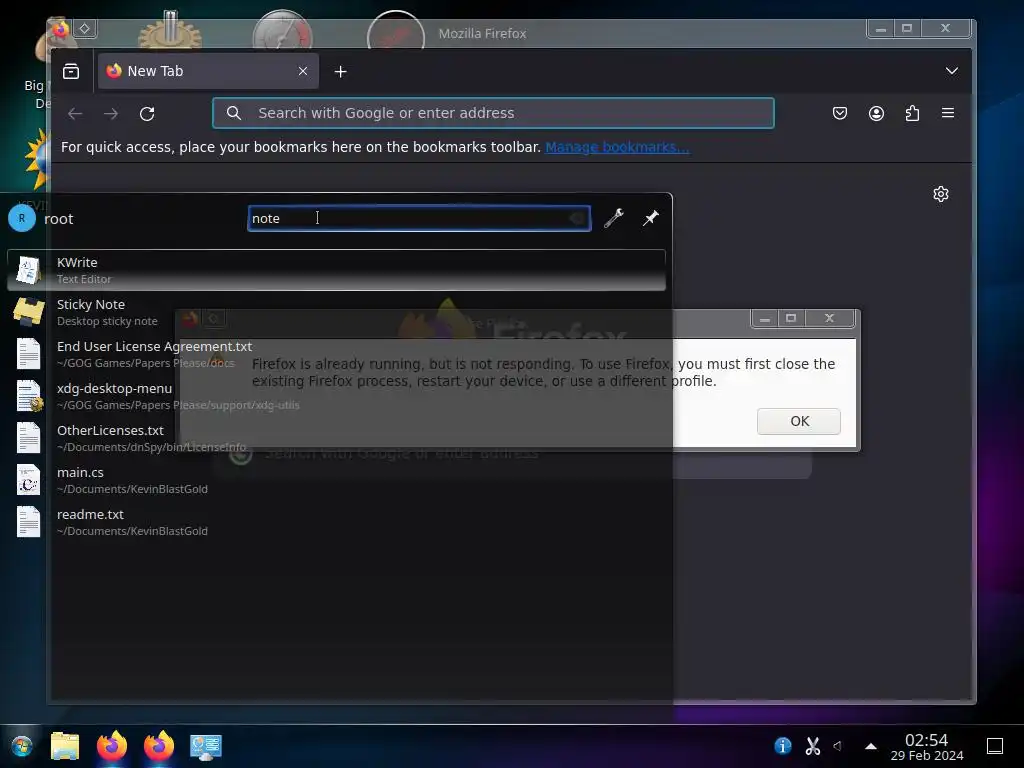Open OtherLicenses.txt search result
The height and width of the screenshot is (768, 1024).
point(336,438)
